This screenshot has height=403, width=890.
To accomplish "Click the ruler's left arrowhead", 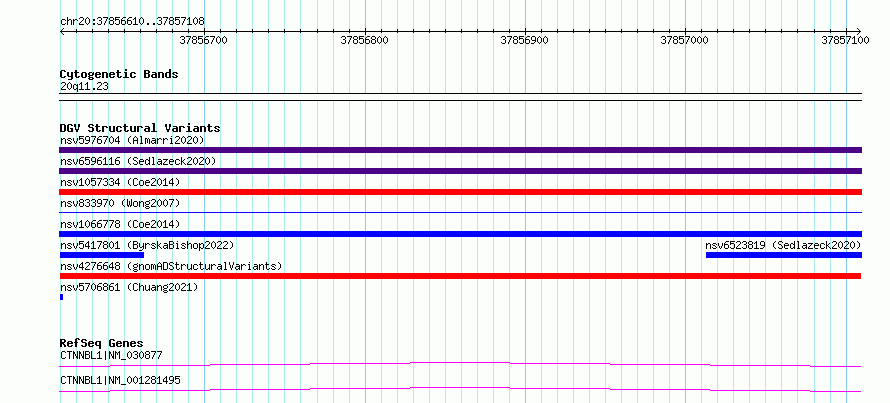I will 62,31.
